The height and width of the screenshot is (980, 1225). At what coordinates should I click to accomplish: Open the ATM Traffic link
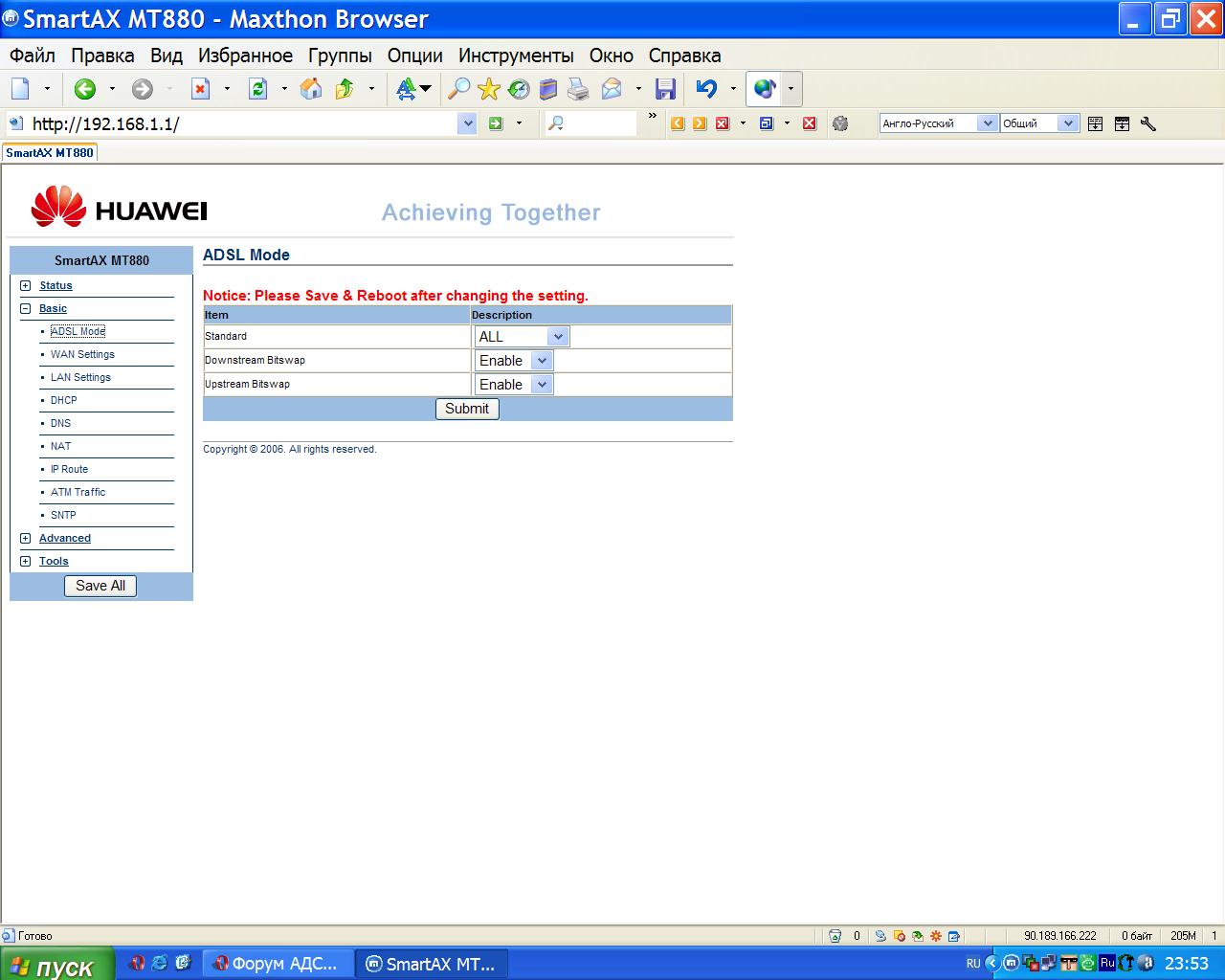click(78, 492)
